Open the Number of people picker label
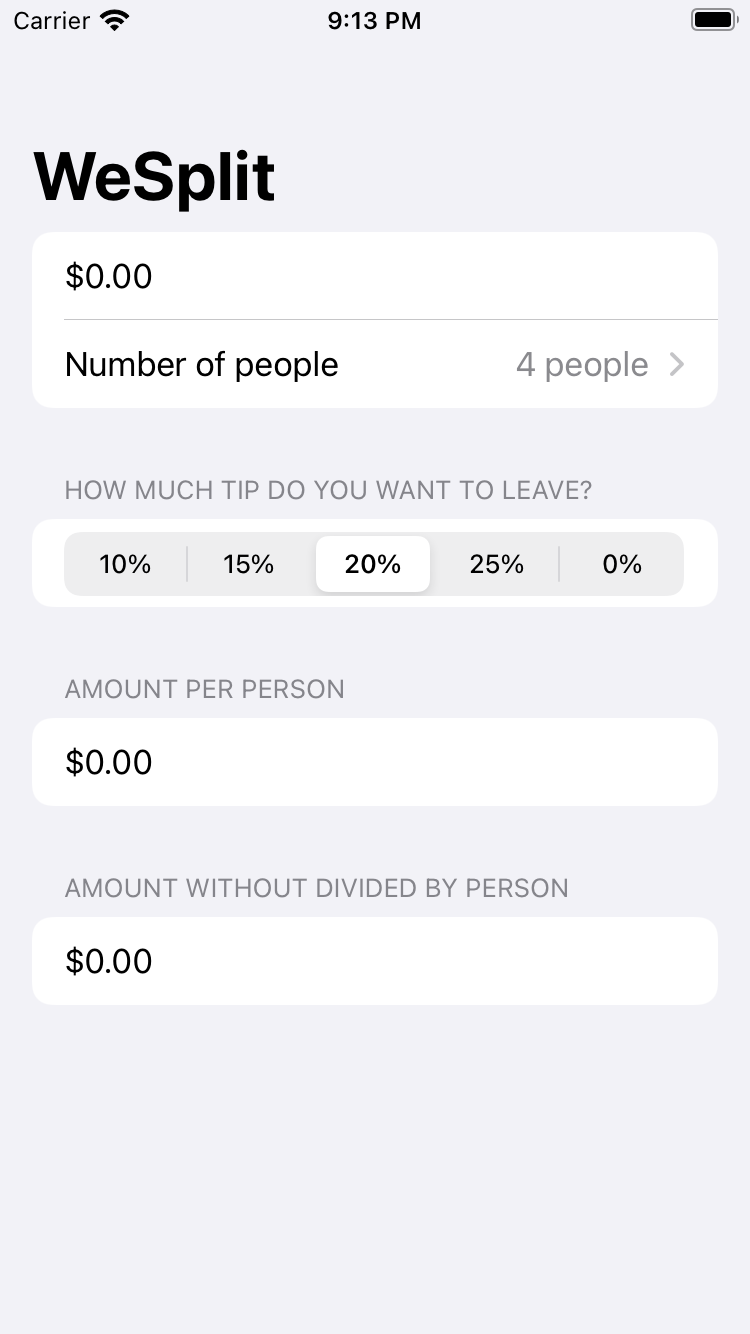The width and height of the screenshot is (750, 1334). point(201,365)
